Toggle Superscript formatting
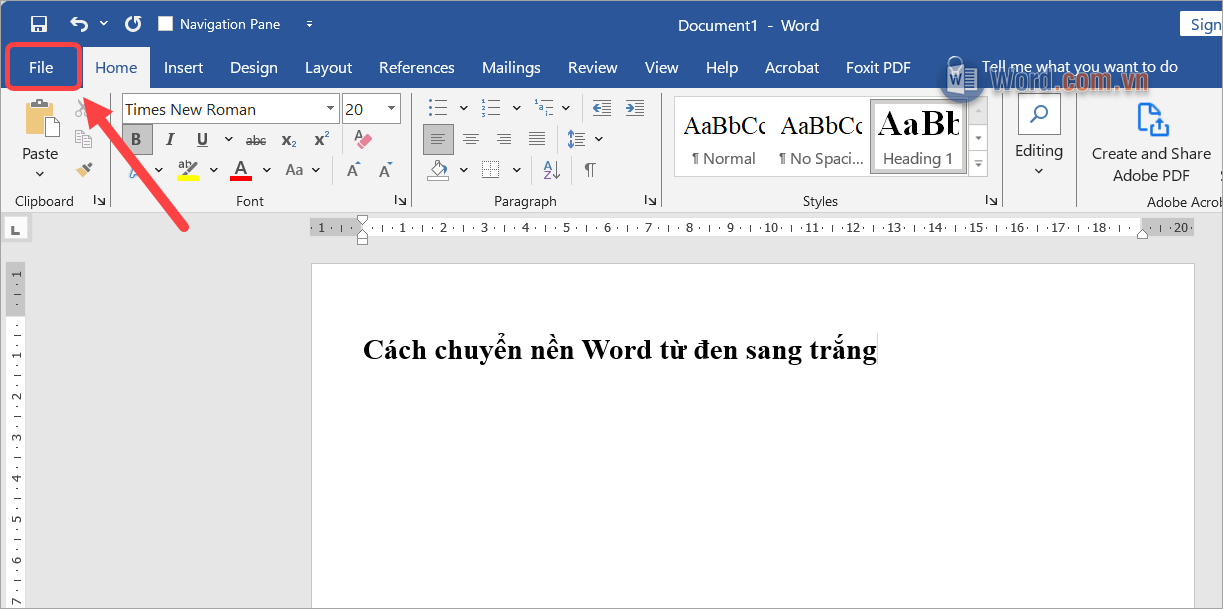1223x609 pixels. [x=321, y=140]
